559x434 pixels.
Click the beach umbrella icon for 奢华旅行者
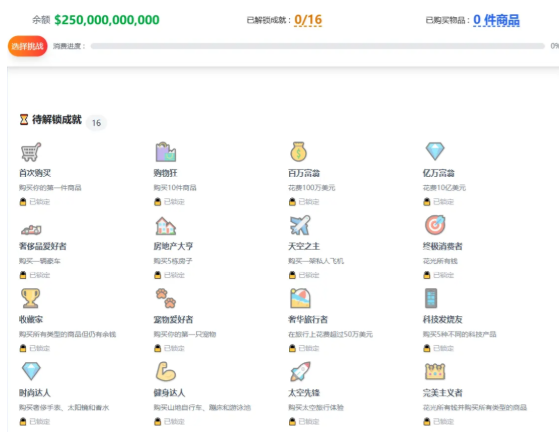pyautogui.click(x=300, y=298)
